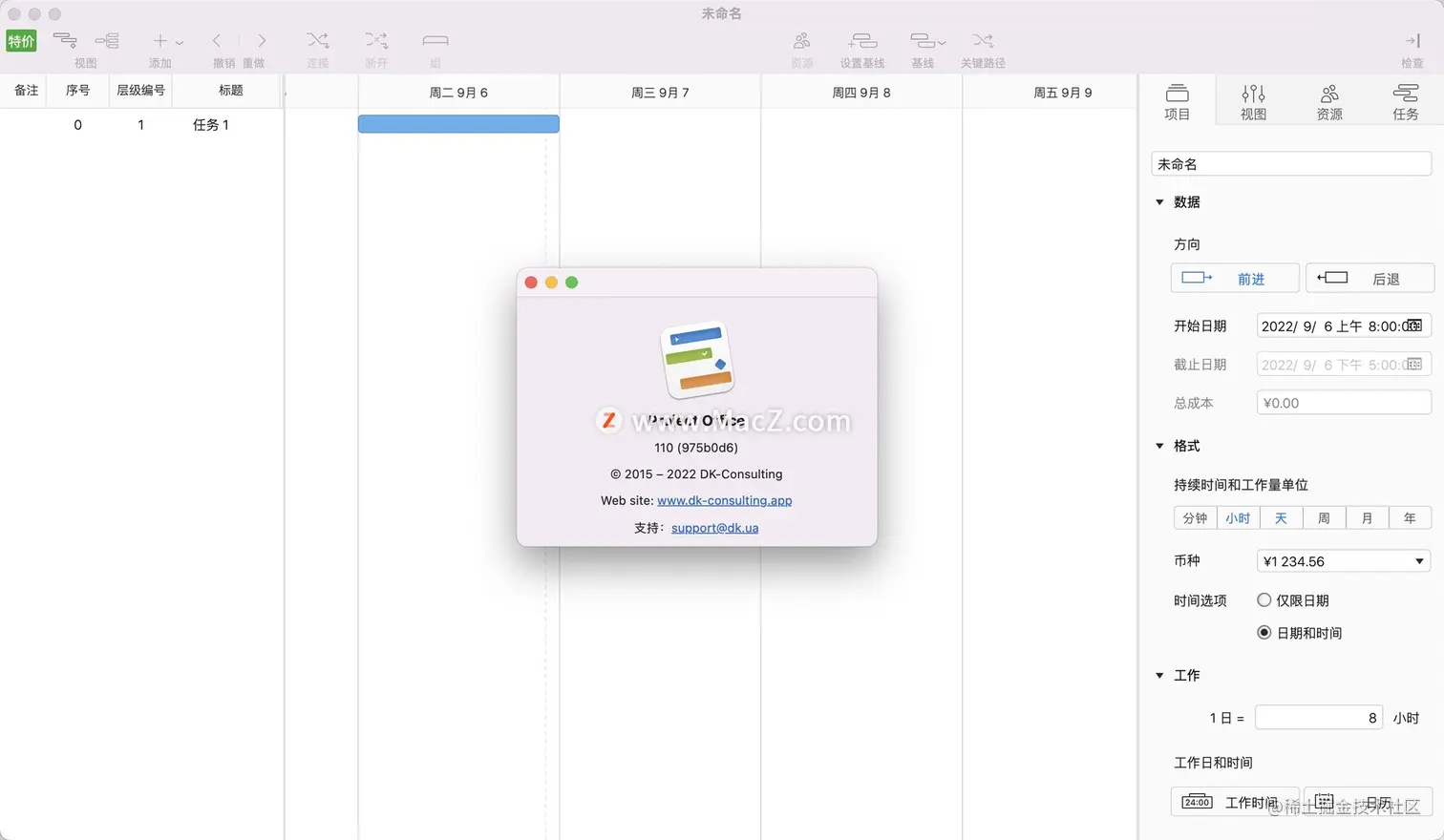Click the 周三 9月 7 timeline header
The image size is (1444, 840).
tap(660, 93)
